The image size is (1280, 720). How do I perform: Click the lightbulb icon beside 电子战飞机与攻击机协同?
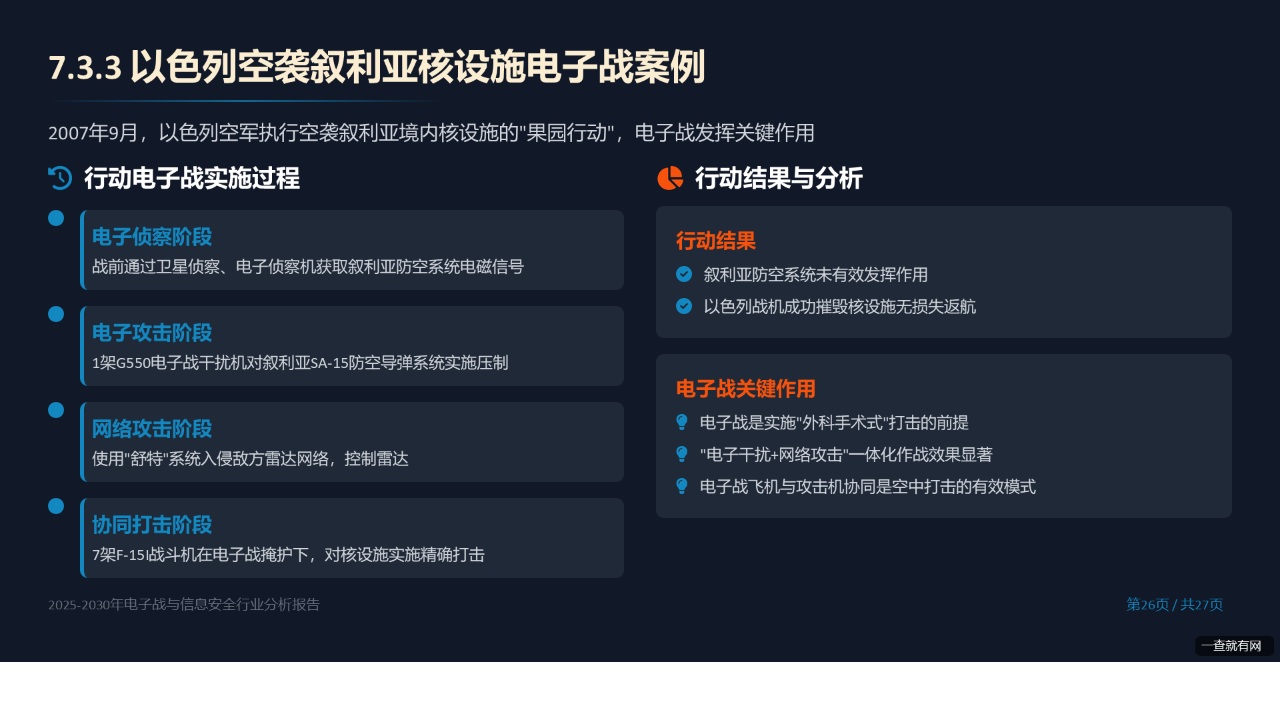point(682,486)
